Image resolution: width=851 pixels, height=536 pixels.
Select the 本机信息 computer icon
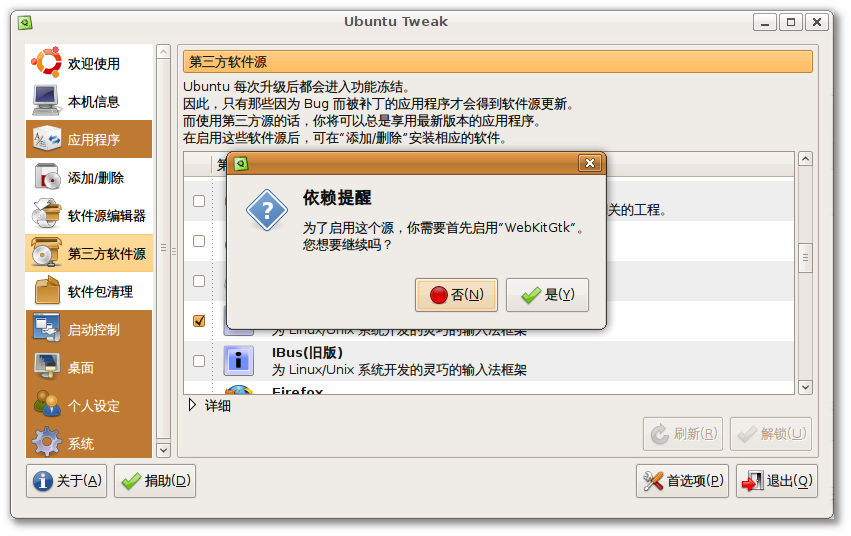coord(46,101)
